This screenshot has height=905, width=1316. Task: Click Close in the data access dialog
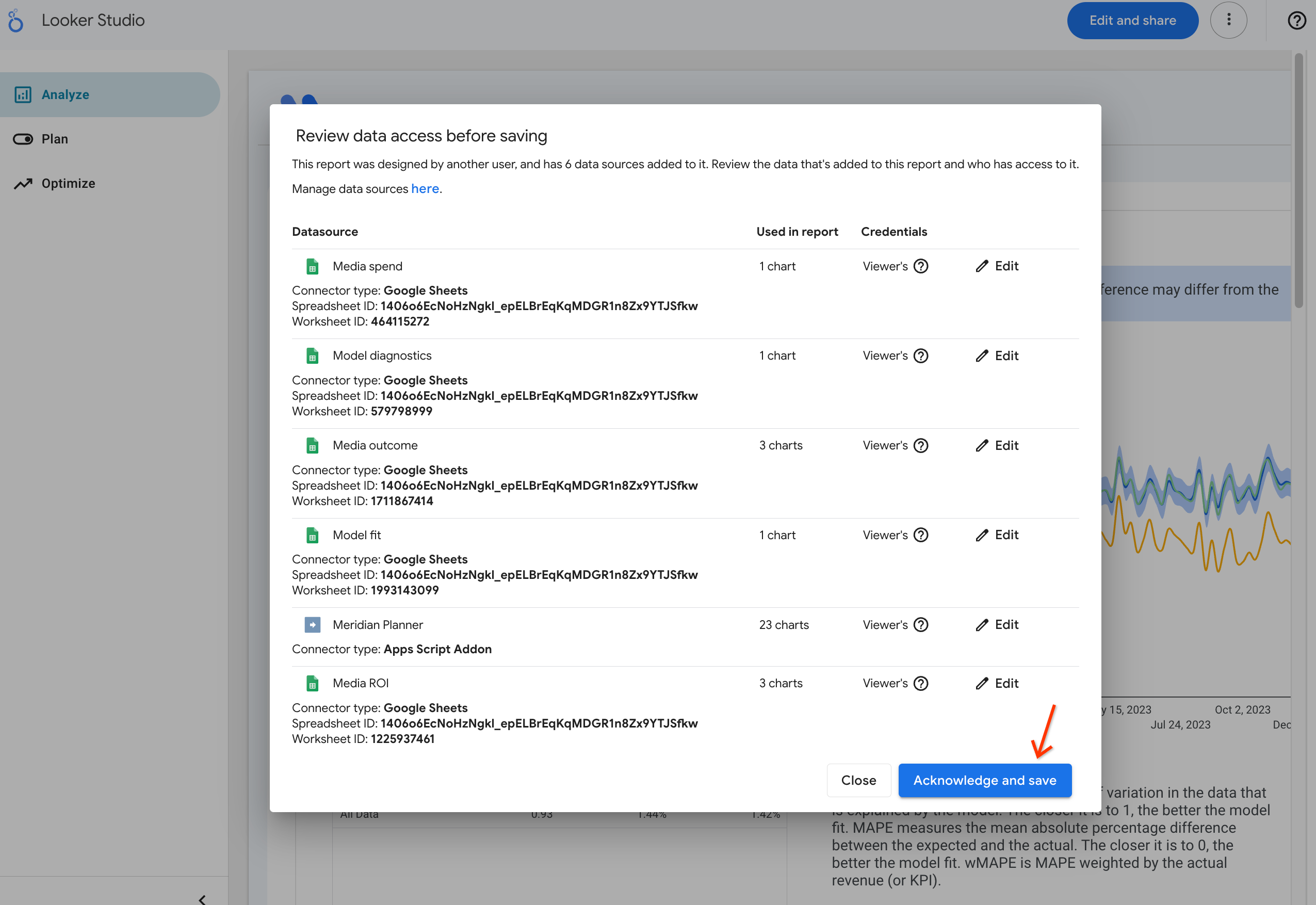[858, 780]
